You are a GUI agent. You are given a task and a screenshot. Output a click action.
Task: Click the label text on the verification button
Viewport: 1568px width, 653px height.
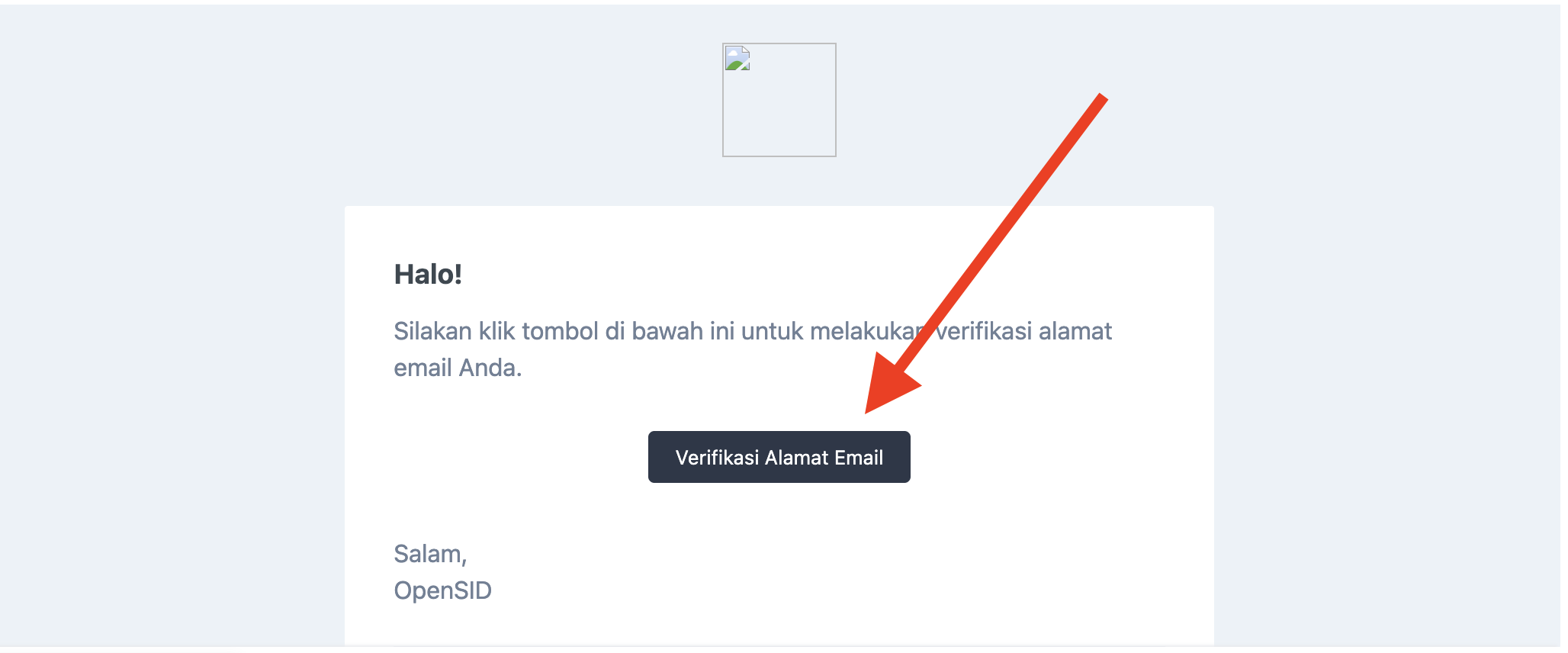(x=779, y=456)
